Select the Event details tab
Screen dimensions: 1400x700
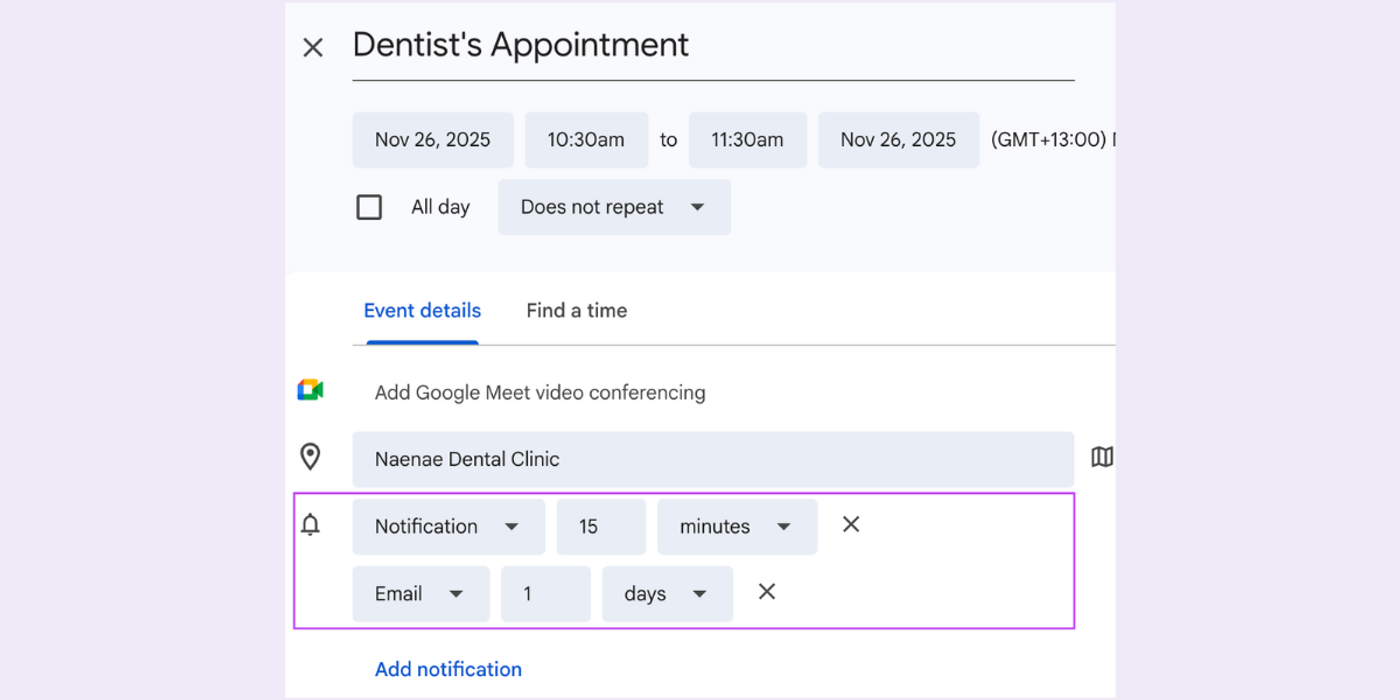(421, 310)
